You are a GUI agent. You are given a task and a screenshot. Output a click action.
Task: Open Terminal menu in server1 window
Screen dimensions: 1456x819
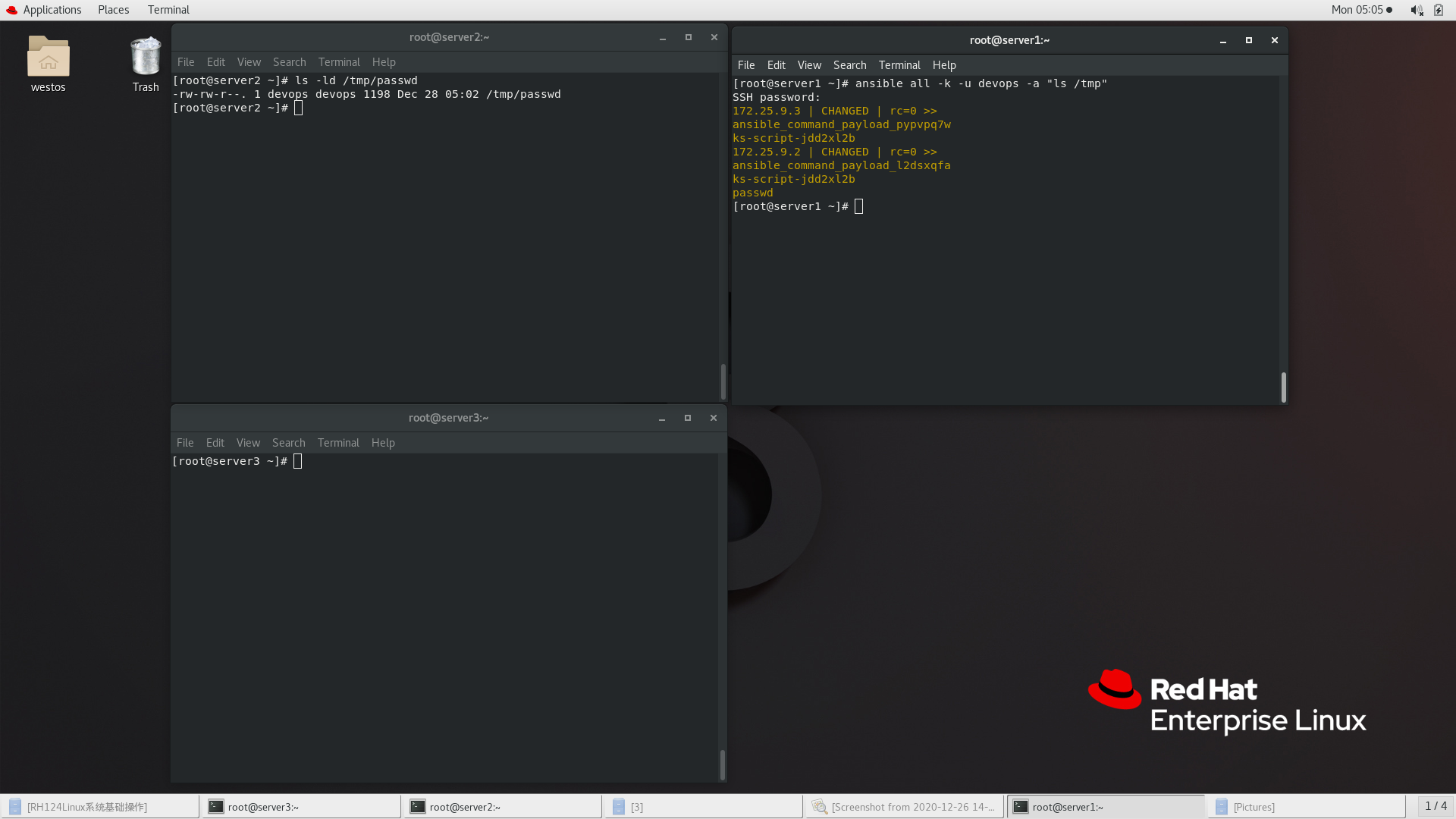coord(899,65)
